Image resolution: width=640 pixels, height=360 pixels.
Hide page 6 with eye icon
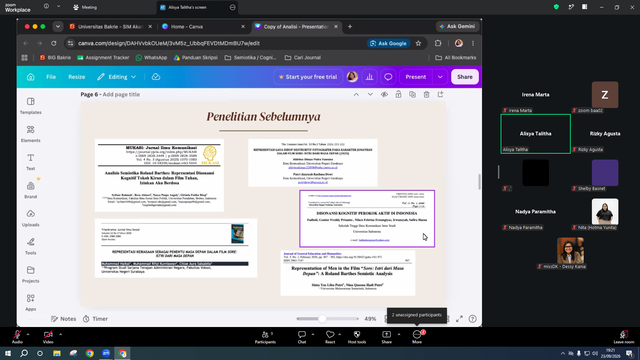(x=384, y=94)
